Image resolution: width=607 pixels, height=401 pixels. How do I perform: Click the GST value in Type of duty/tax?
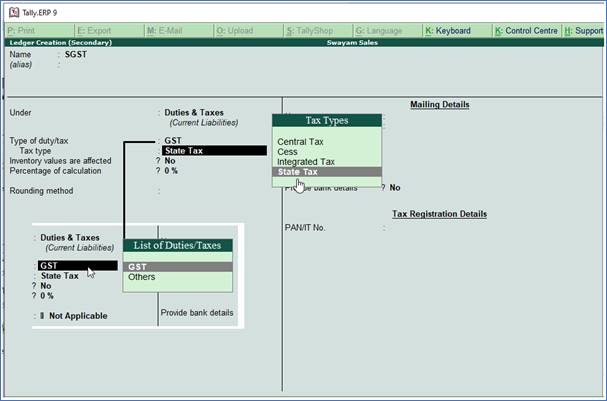tap(173, 141)
